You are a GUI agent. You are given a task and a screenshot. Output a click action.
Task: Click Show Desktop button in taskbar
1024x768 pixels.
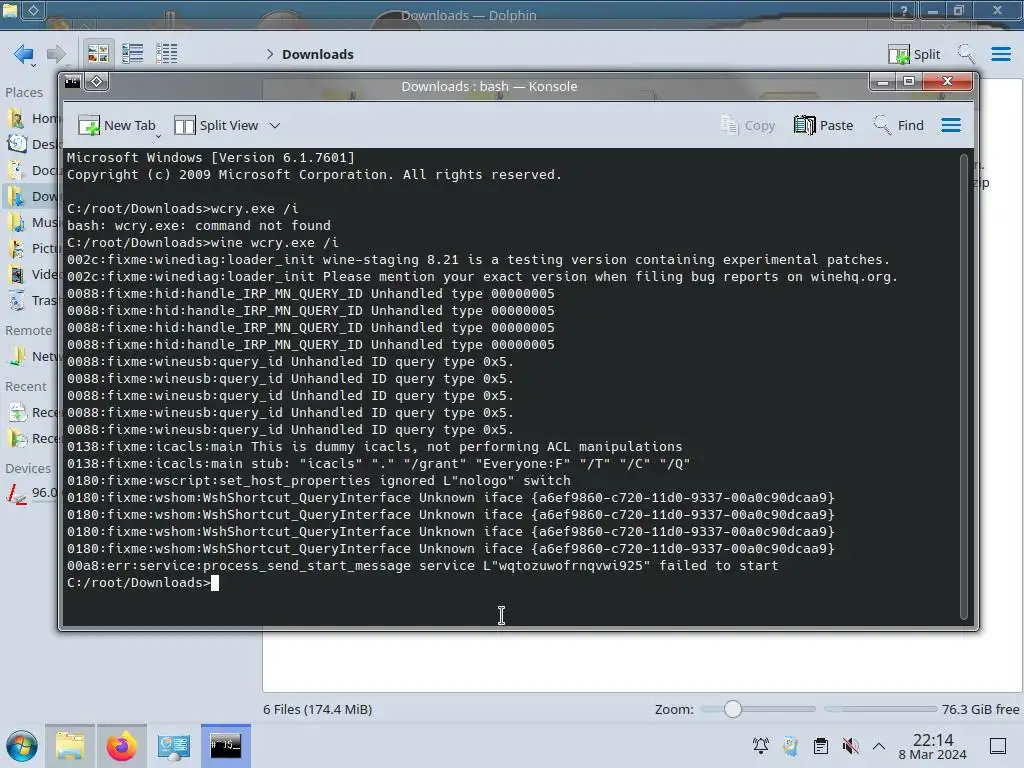coord(998,746)
